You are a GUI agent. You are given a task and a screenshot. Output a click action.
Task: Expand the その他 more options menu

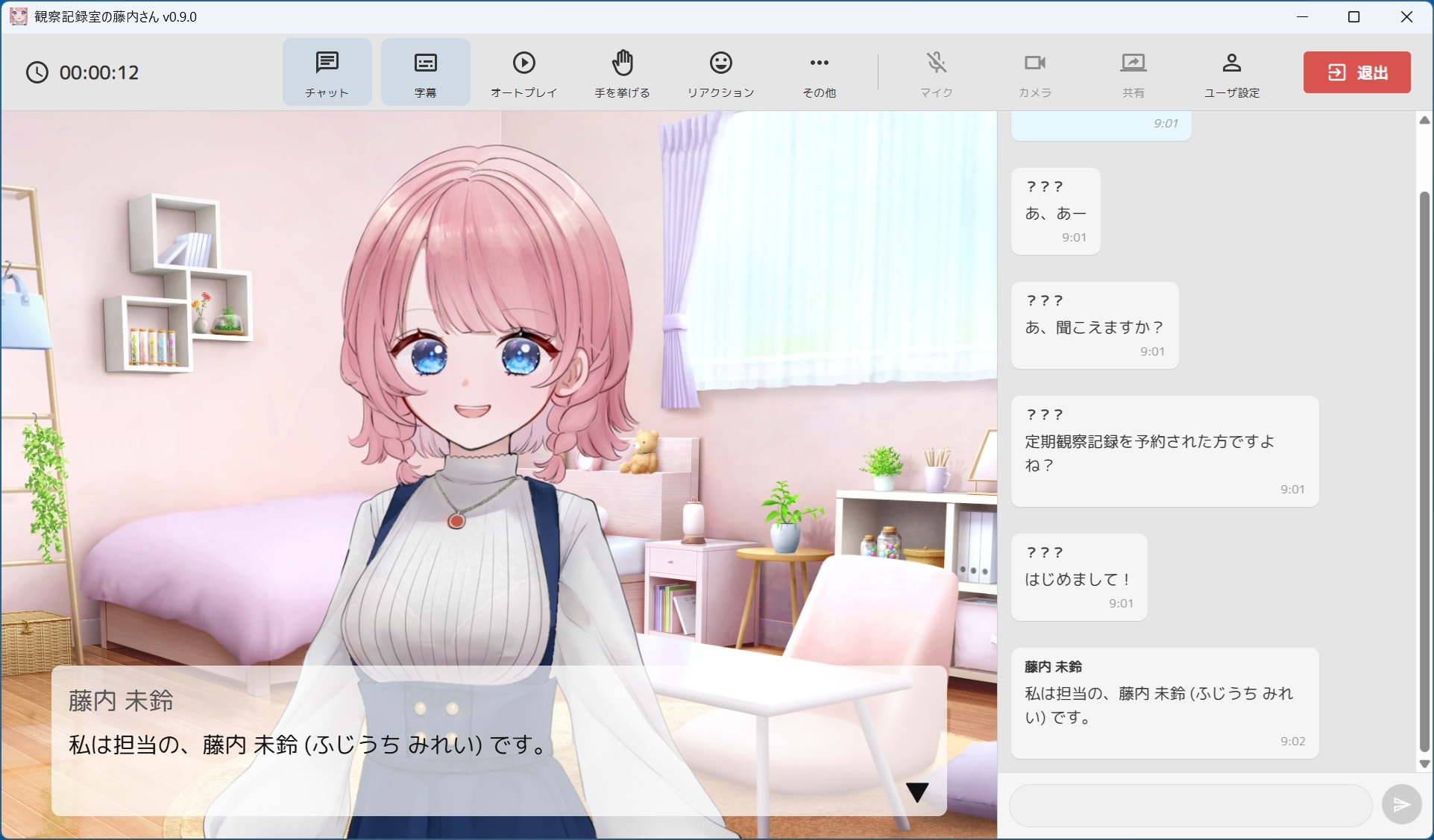819,72
